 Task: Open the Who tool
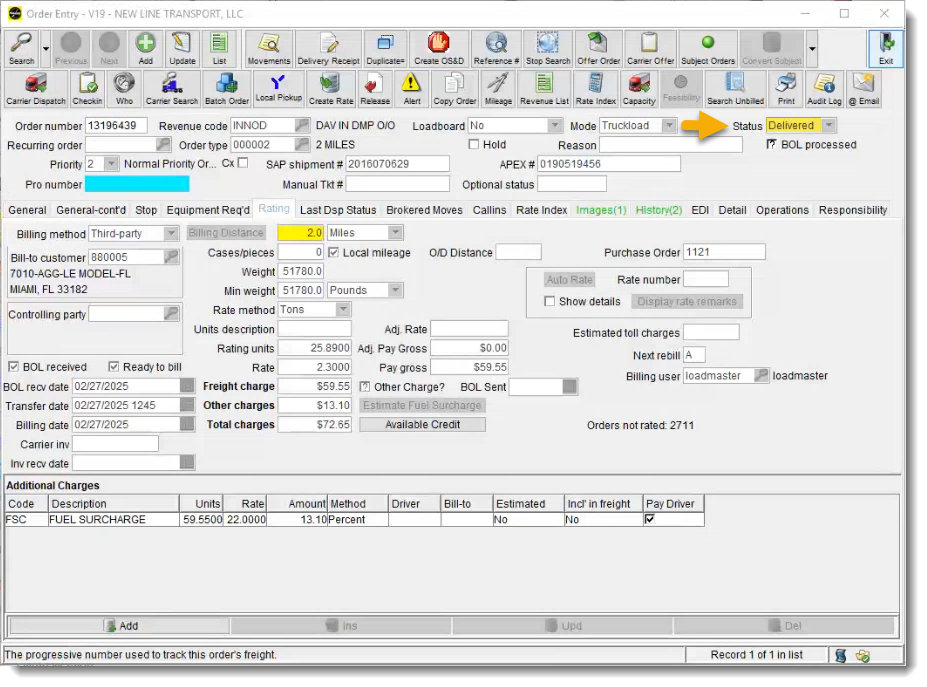pyautogui.click(x=124, y=89)
